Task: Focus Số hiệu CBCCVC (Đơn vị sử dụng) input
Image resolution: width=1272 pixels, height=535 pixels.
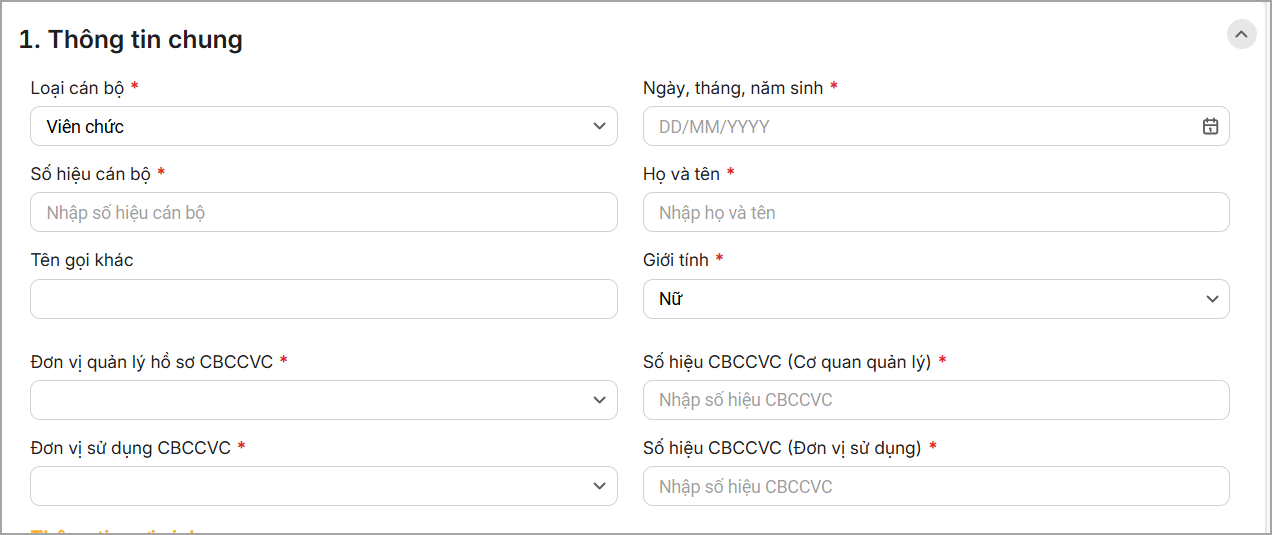Action: pyautogui.click(x=935, y=486)
